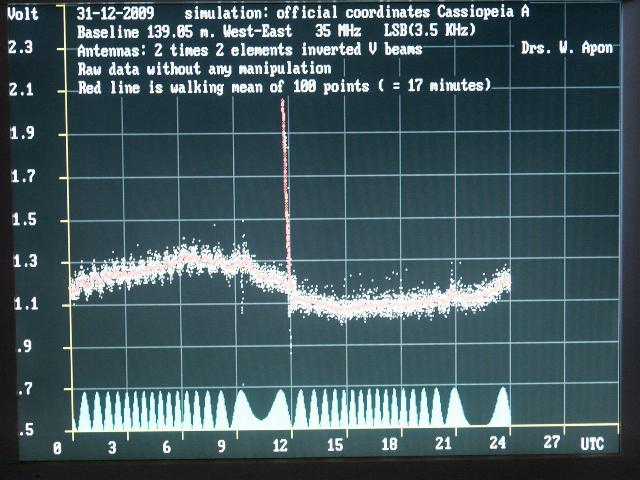Click the y-axis value 1.9
Image resolution: width=640 pixels, height=480 pixels.
click(x=22, y=133)
